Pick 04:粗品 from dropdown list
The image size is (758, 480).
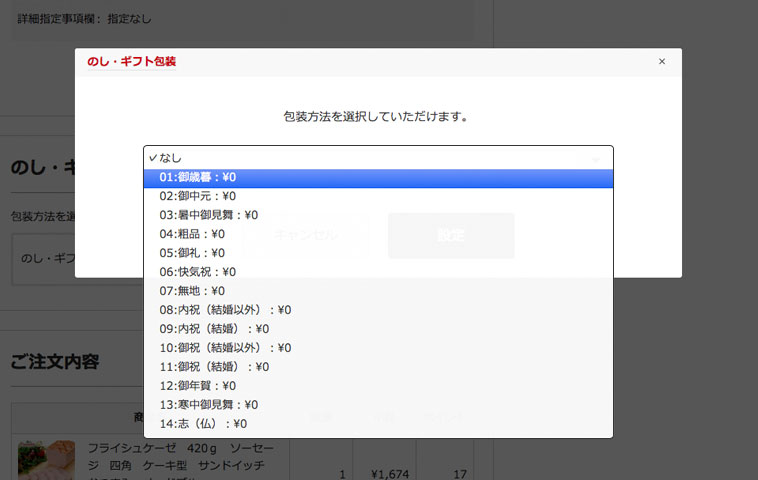[x=192, y=234]
